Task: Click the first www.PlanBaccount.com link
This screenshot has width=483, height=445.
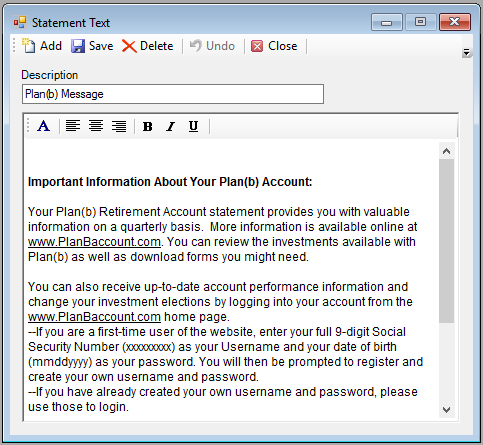Action: [x=94, y=242]
